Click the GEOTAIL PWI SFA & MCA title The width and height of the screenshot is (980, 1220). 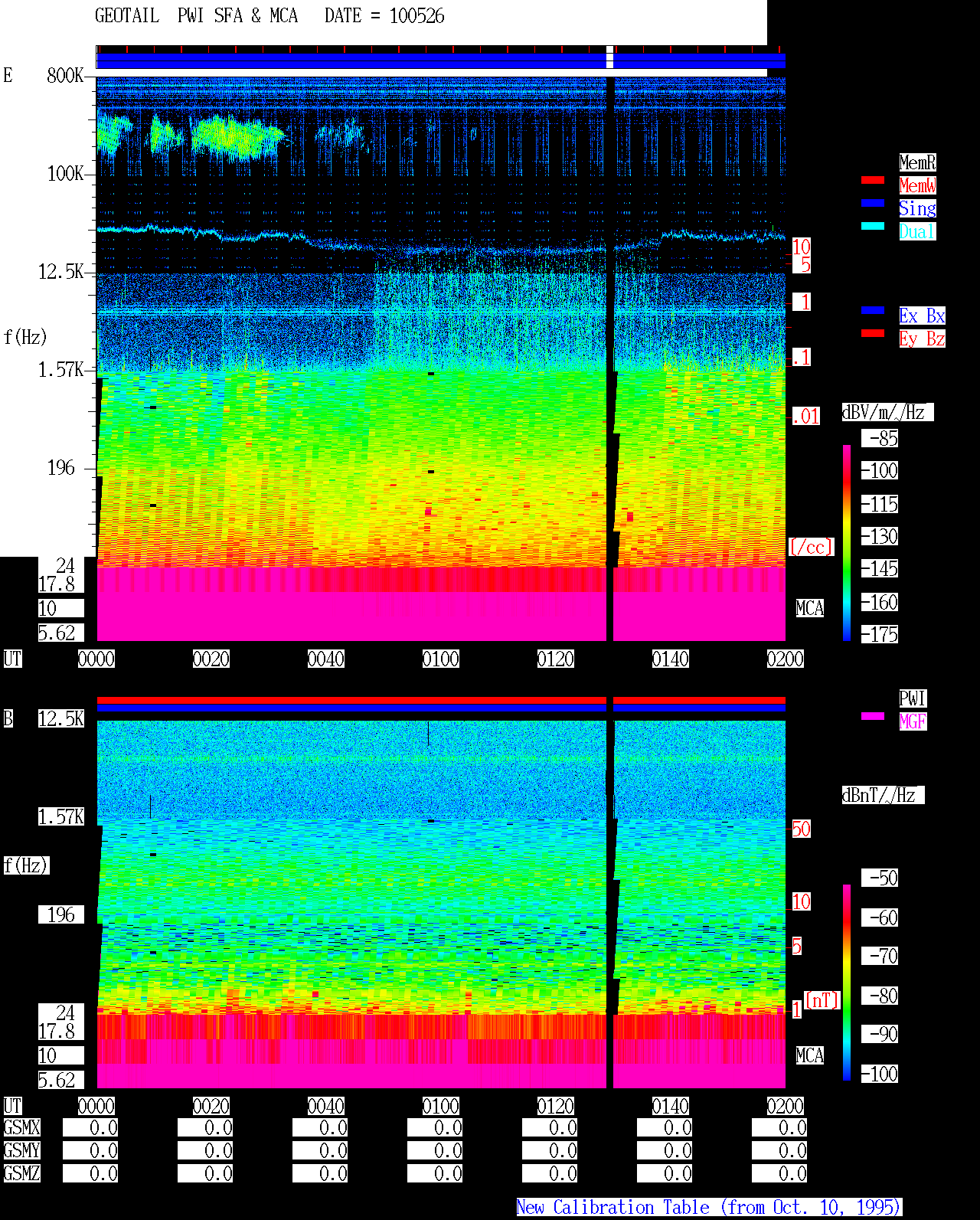tap(196, 16)
